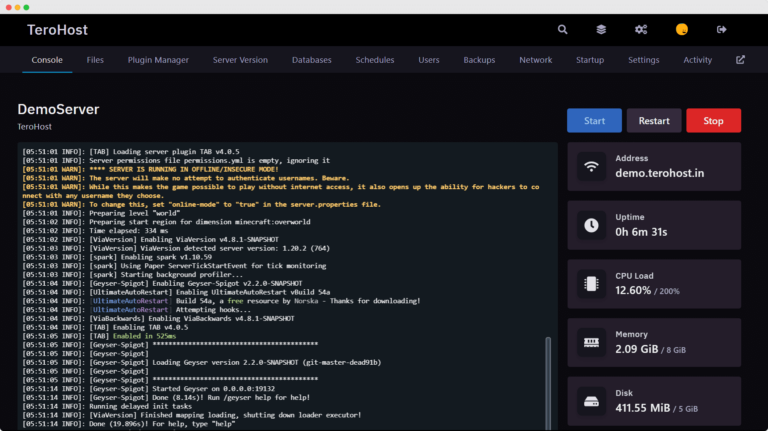Click the TeroHost logo link

(x=57, y=30)
